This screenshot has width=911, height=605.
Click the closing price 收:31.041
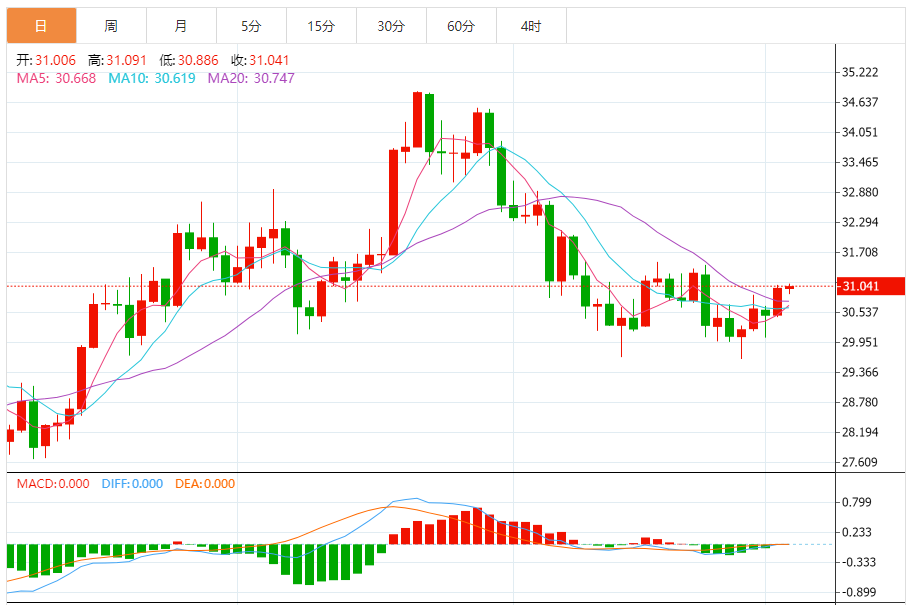[260, 60]
